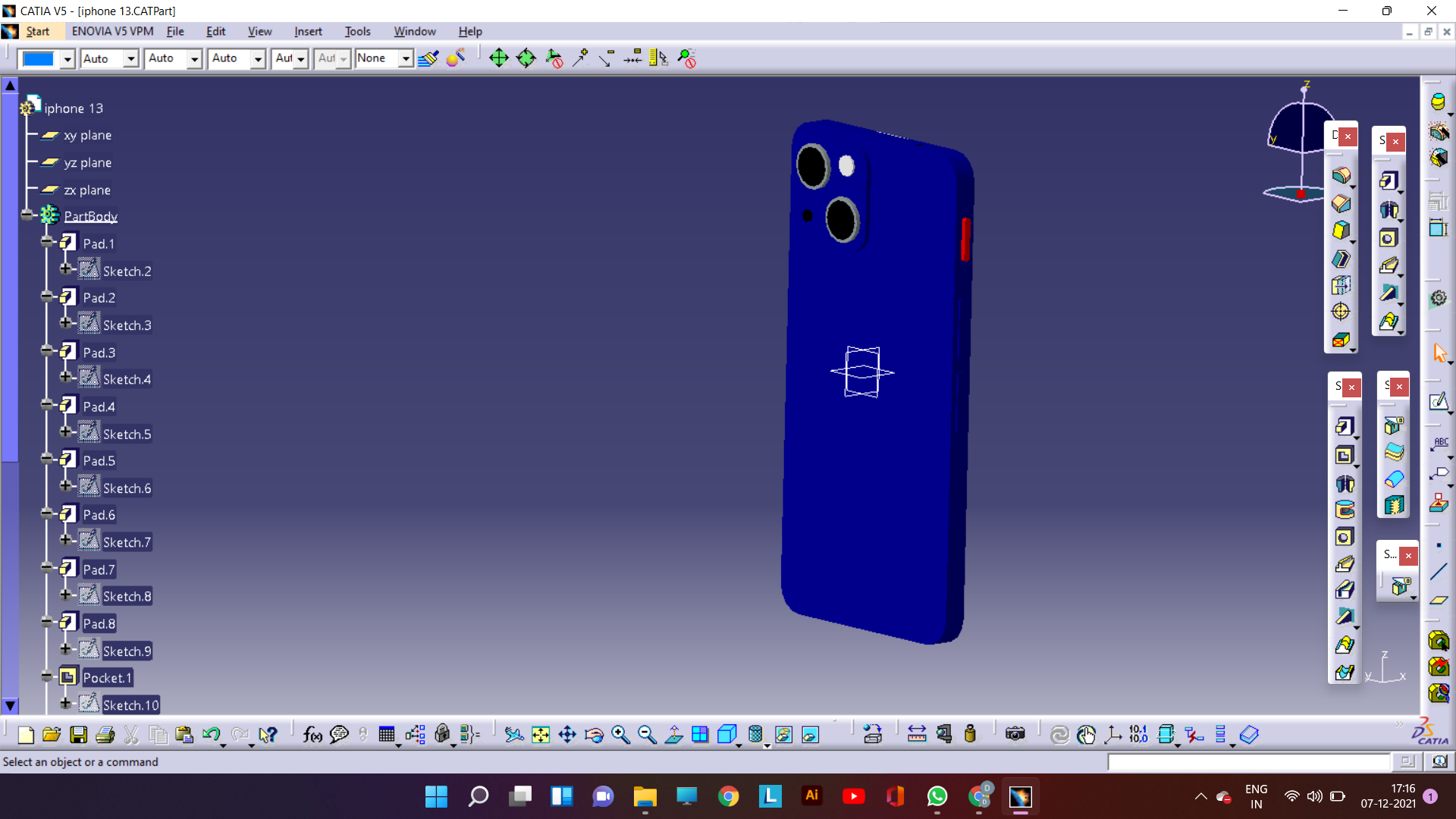The height and width of the screenshot is (819, 1456).
Task: Open the What's This help cursor icon
Action: pos(268,734)
